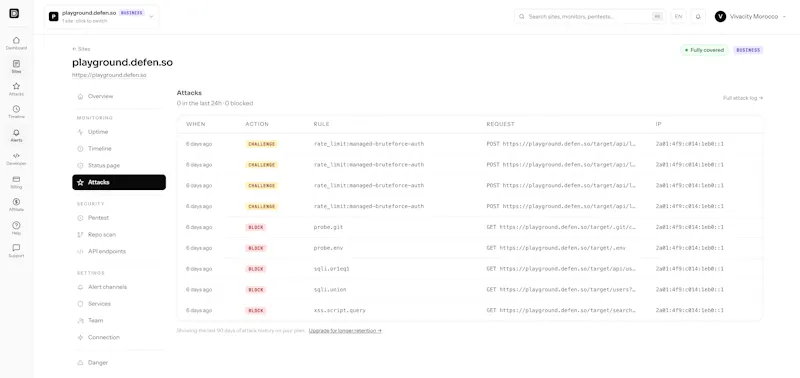Open Timeline clock icon in left rail
This screenshot has width=800, height=378.
(16, 112)
